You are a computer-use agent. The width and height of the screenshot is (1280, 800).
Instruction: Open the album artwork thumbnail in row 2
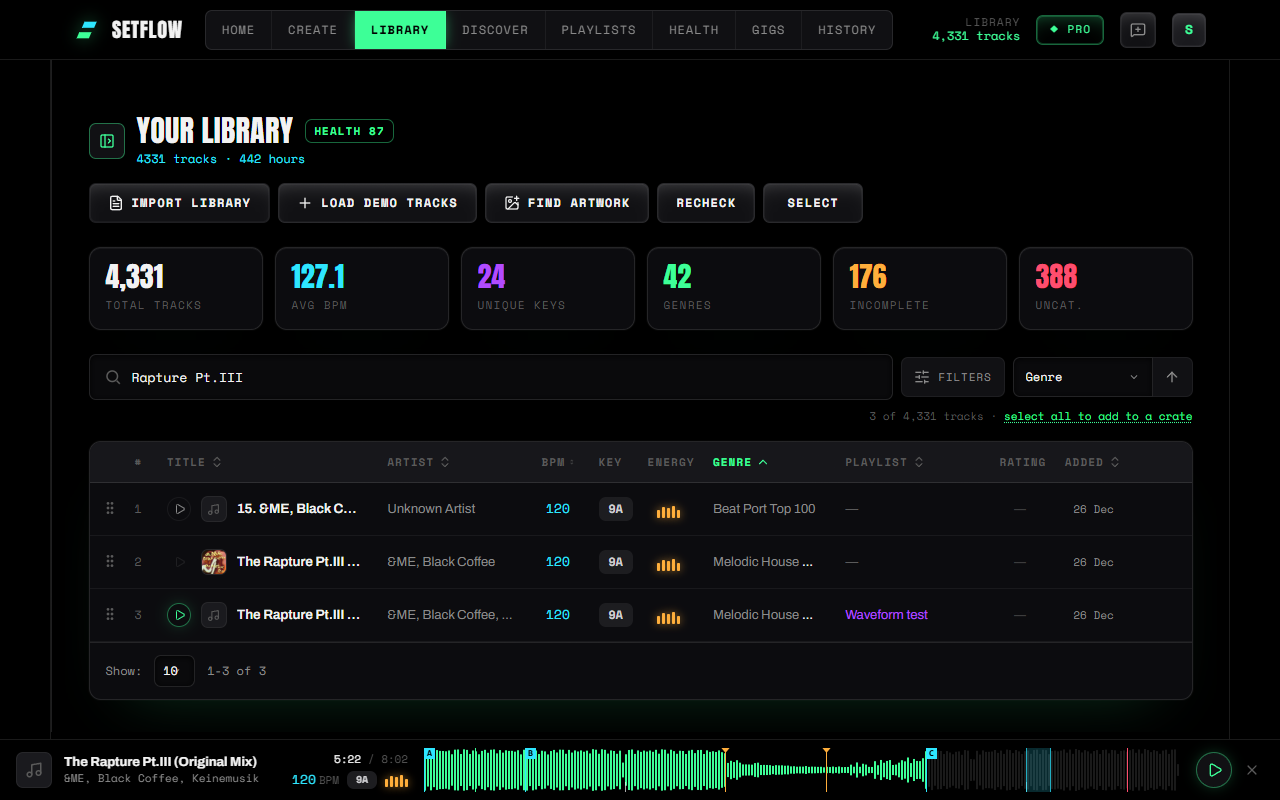[214, 562]
